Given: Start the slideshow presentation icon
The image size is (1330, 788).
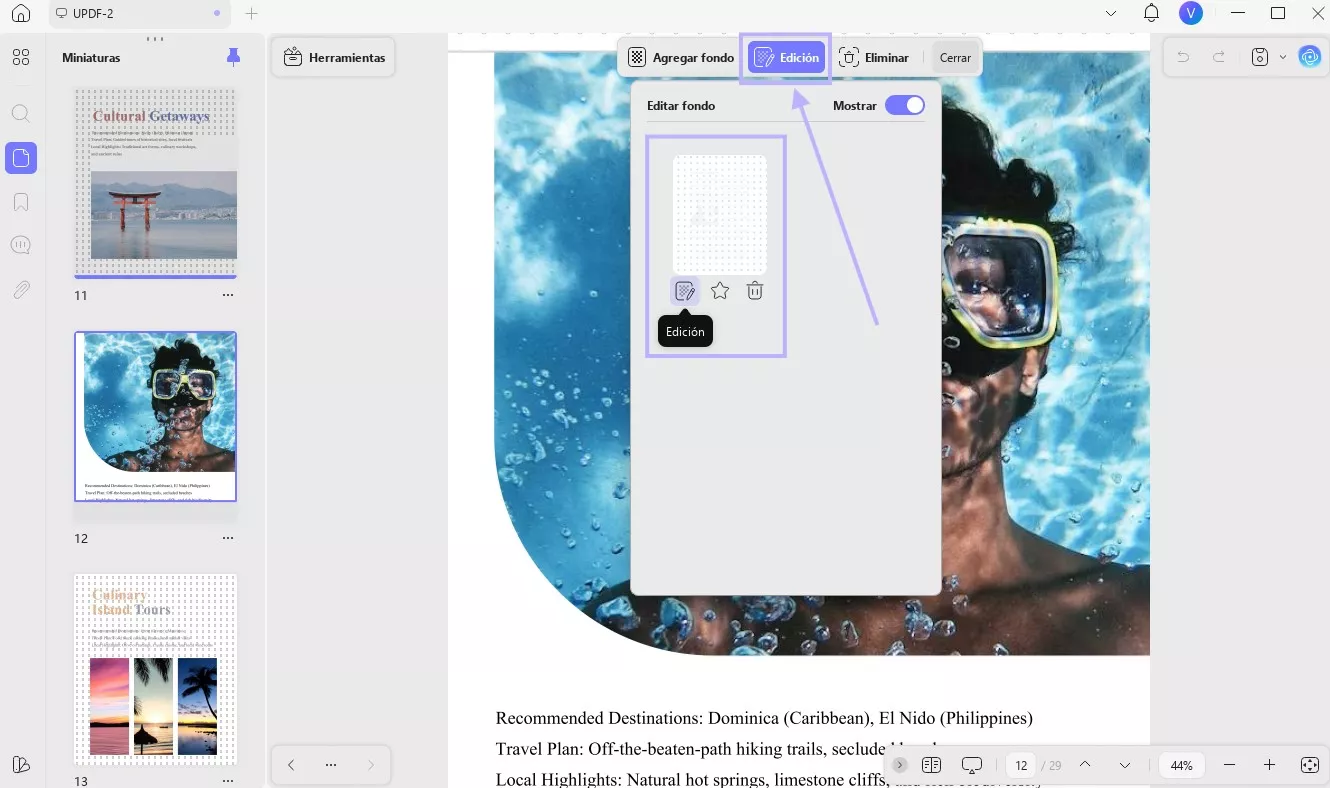Looking at the screenshot, I should coord(972,765).
